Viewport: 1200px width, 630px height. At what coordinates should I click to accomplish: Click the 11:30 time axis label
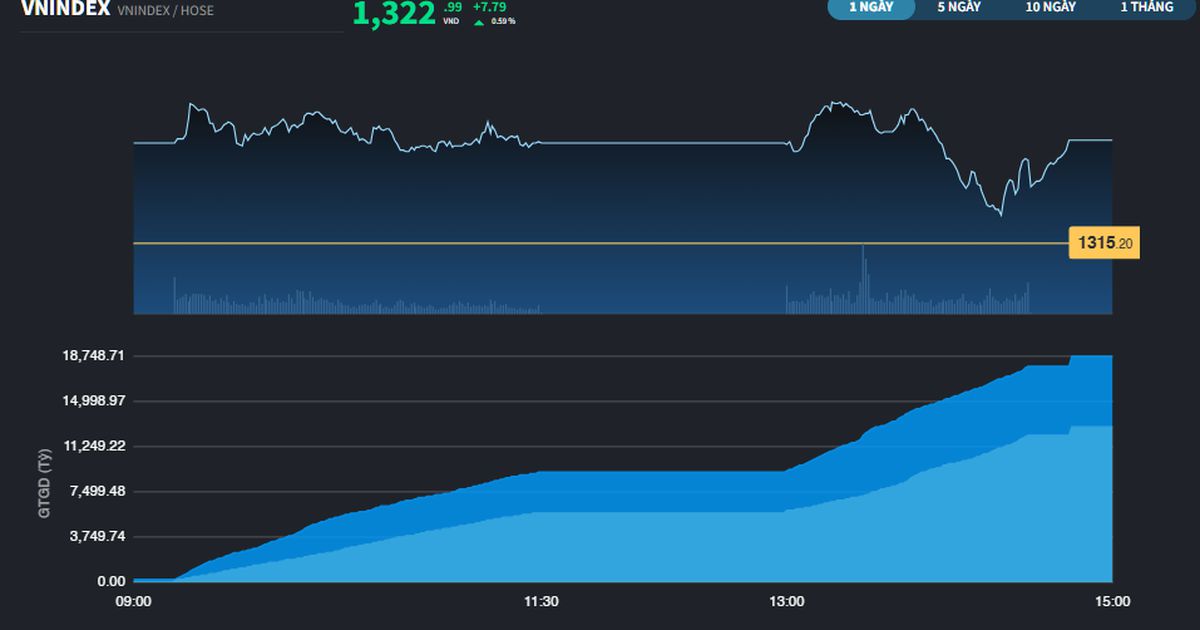pos(541,601)
